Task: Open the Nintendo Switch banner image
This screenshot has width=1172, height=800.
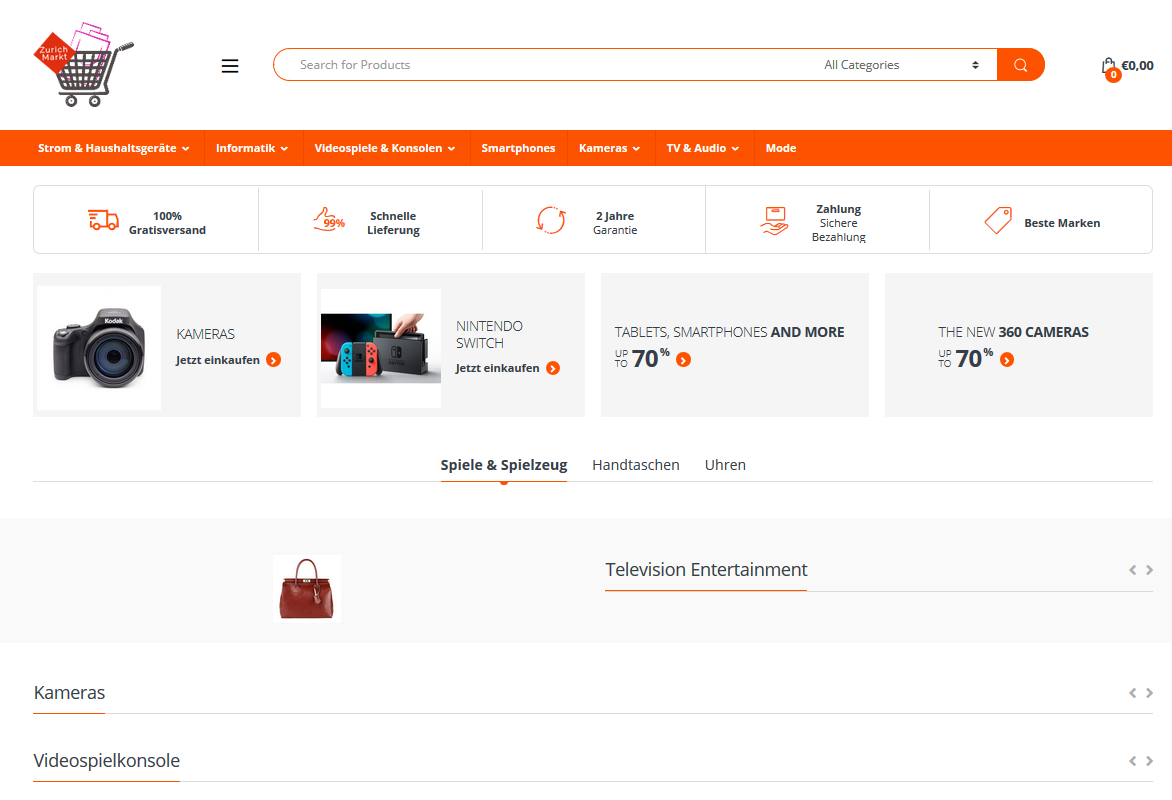Action: 381,348
